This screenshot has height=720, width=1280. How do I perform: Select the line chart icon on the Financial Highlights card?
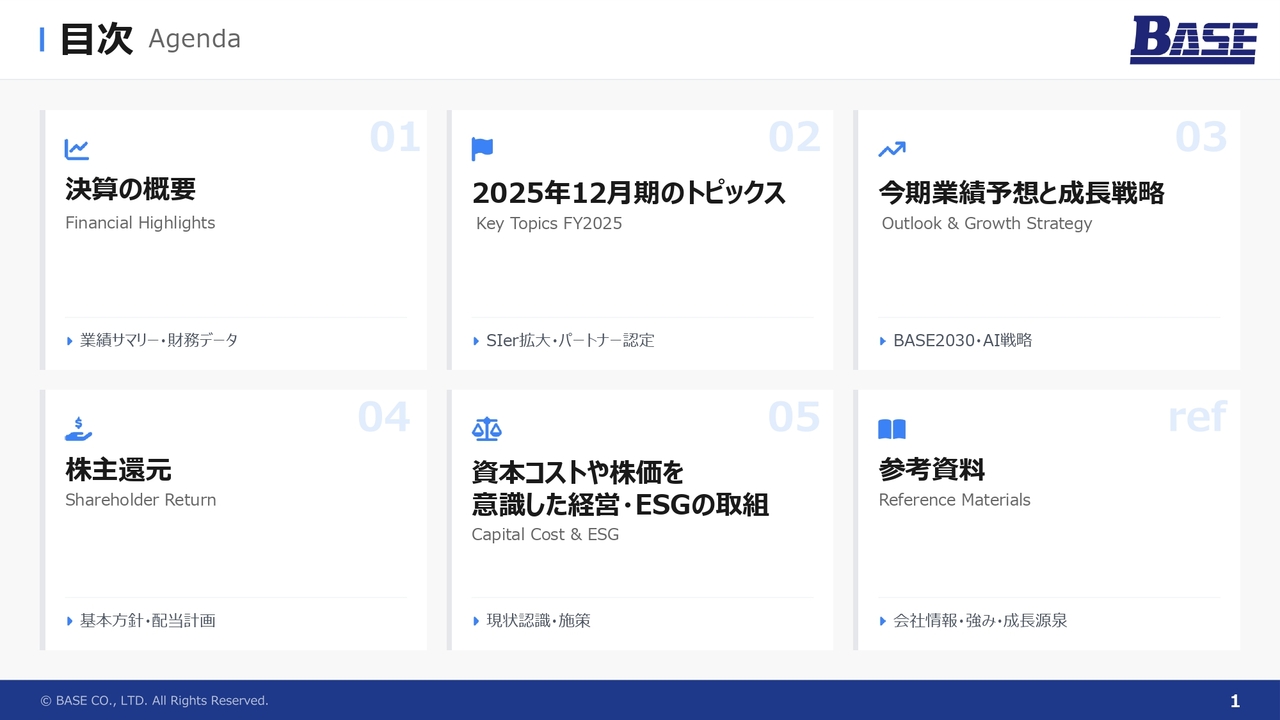[x=77, y=148]
